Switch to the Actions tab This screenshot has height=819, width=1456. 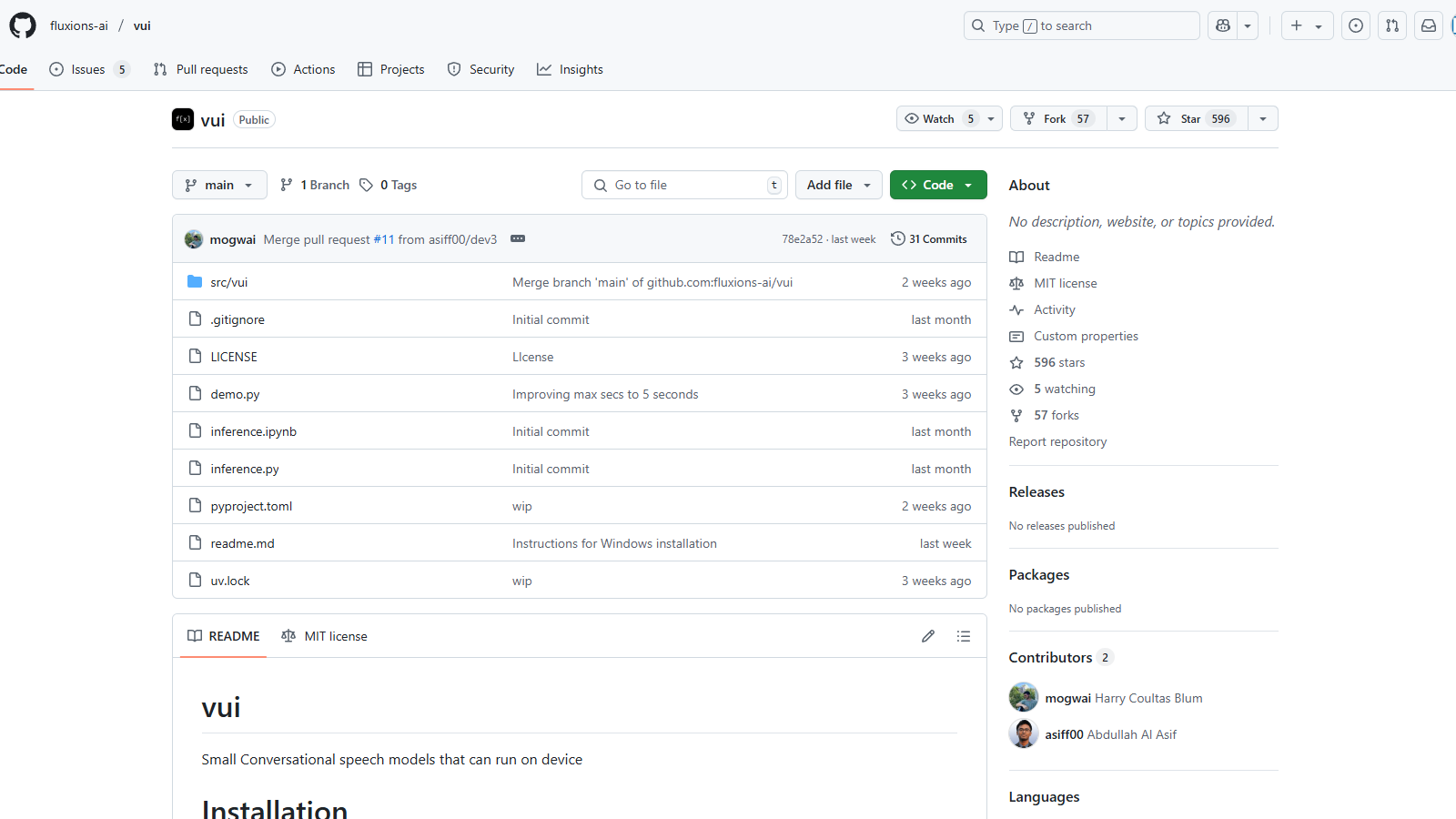(303, 69)
